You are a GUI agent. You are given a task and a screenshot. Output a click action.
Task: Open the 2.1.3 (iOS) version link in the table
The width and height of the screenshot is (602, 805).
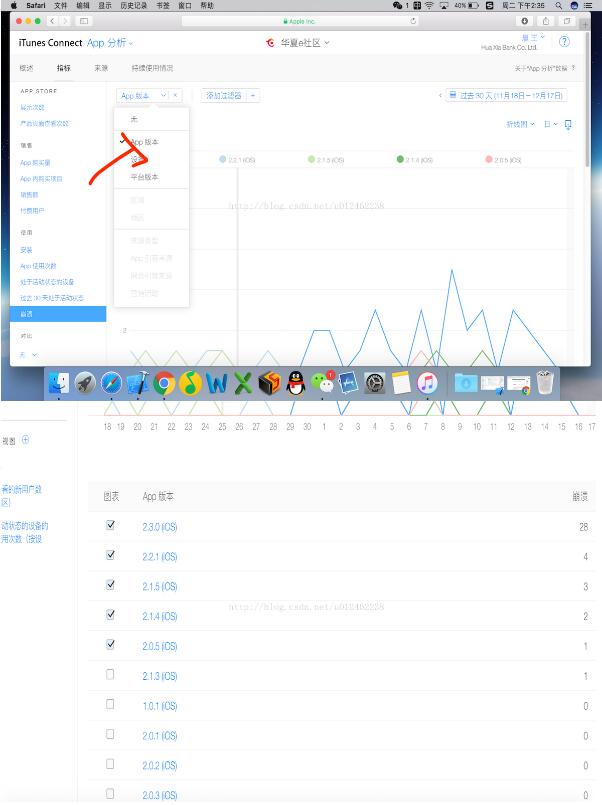click(x=160, y=676)
